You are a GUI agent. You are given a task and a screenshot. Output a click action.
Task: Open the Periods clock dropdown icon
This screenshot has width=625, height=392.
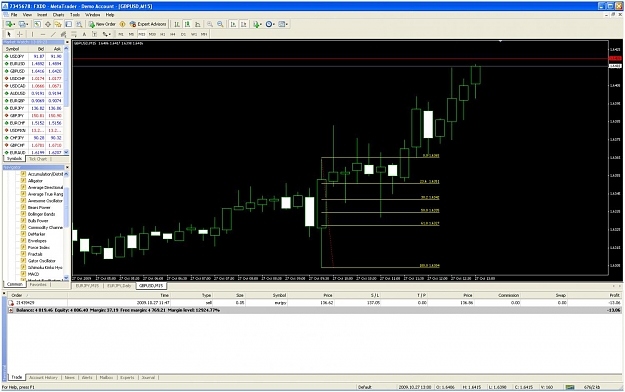pyautogui.click(x=270, y=24)
